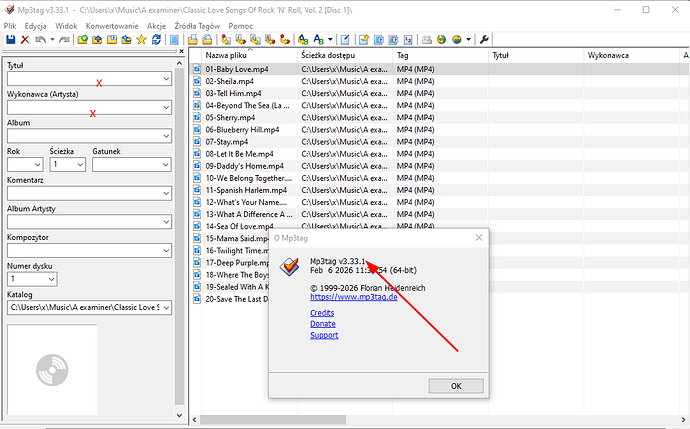Expand the Wykonawca (Artysta) dropdown
The width and height of the screenshot is (690, 429).
click(x=166, y=107)
